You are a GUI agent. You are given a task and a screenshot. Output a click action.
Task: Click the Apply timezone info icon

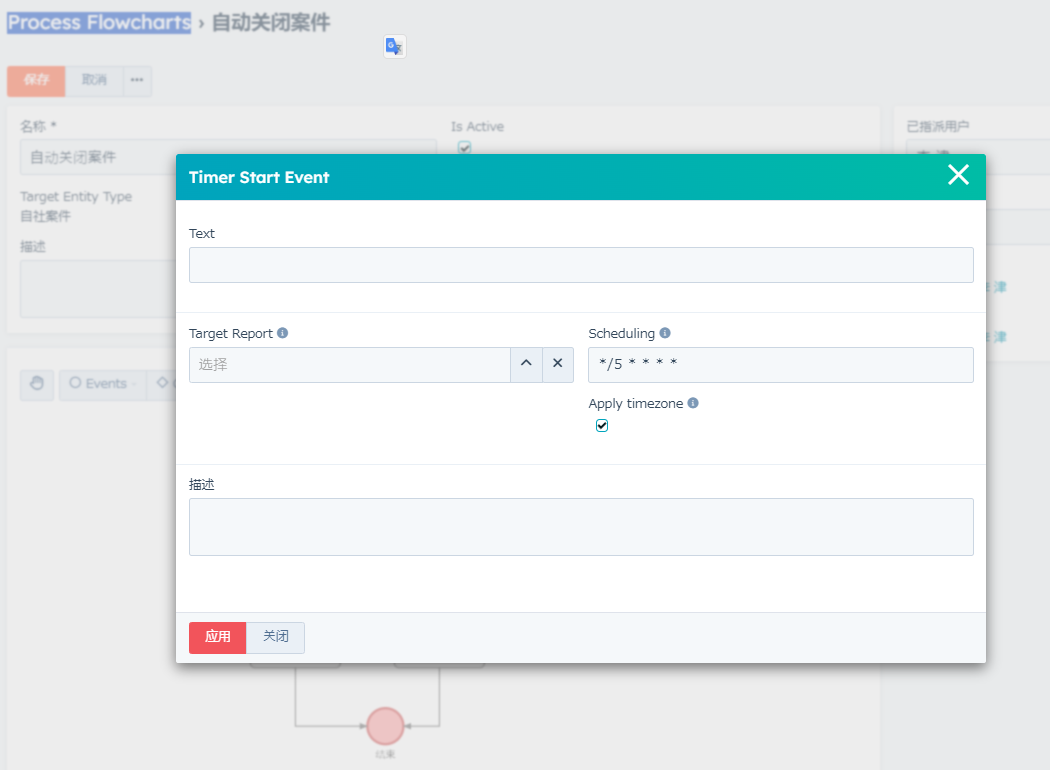click(693, 403)
